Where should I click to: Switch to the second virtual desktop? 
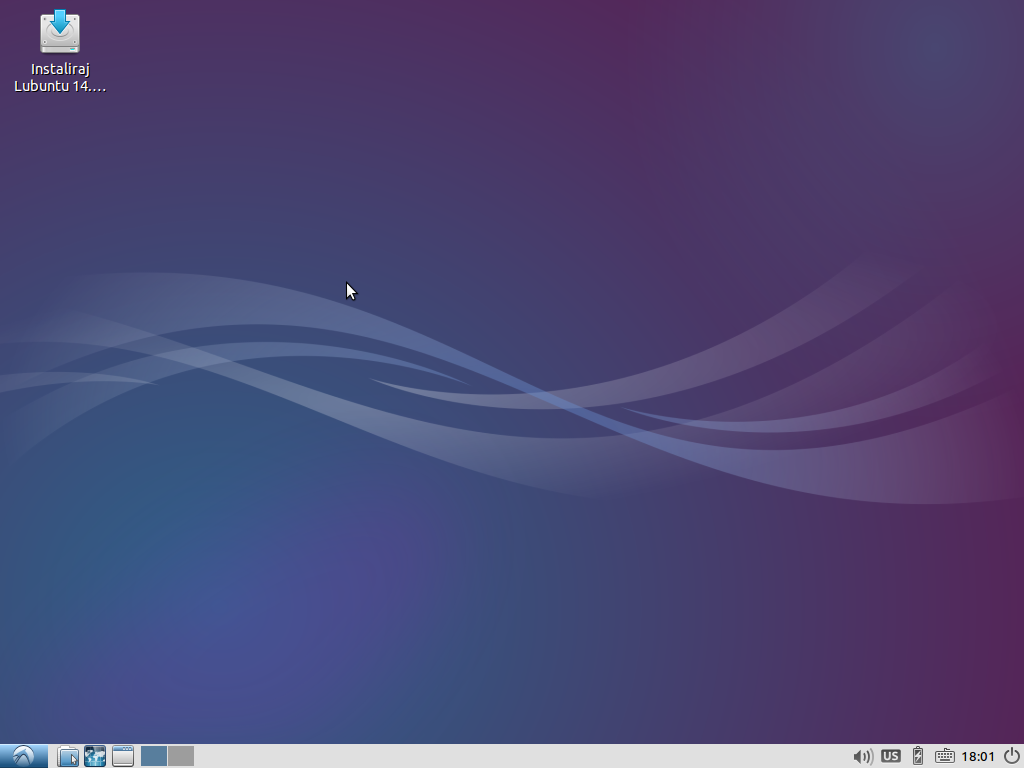181,756
